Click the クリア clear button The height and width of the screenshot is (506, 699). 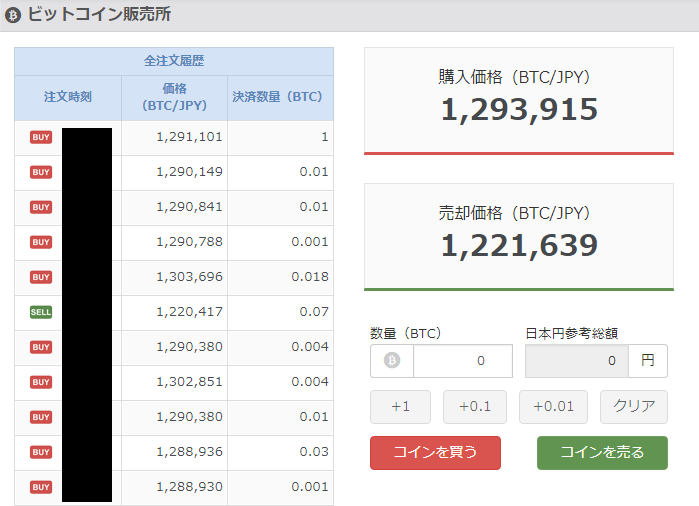point(634,407)
